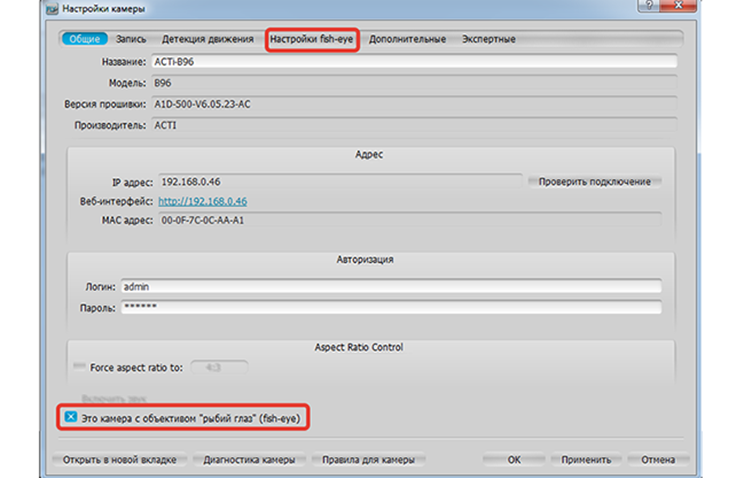
Task: Click the Диагностика камеры button
Action: 249,460
